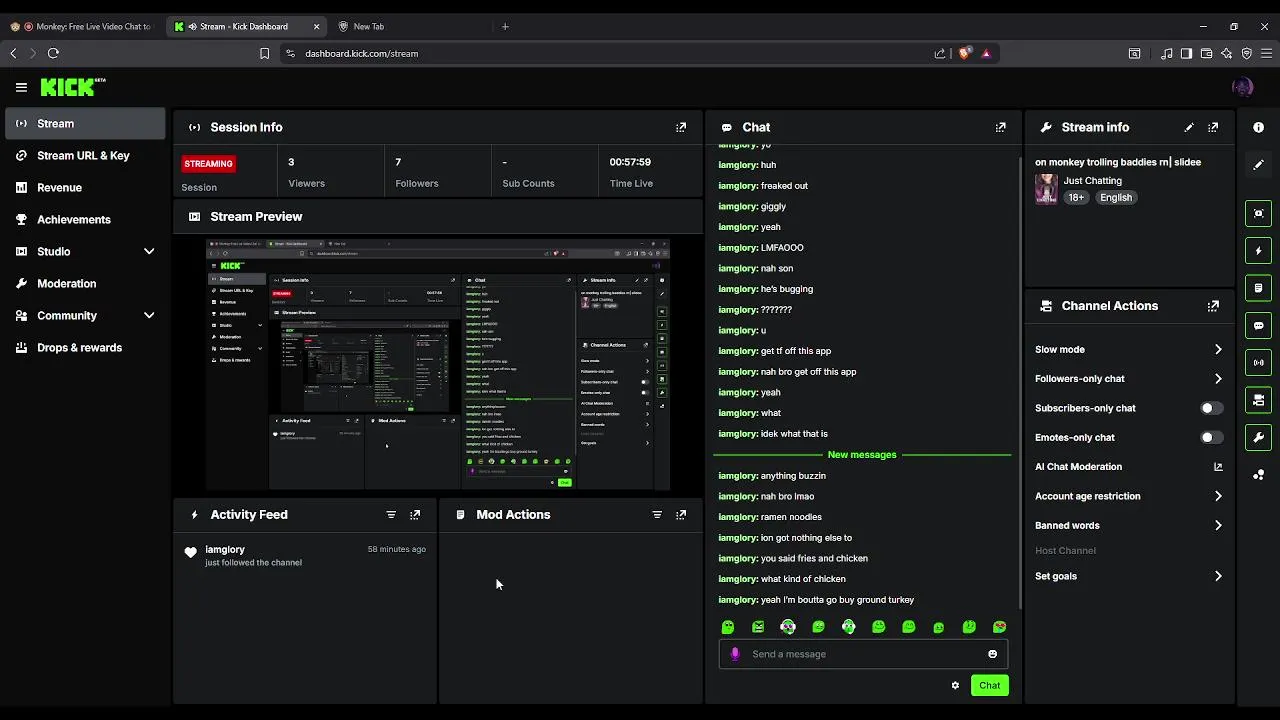Image resolution: width=1280 pixels, height=720 pixels.
Task: Enable Subscribers-only chat toggle
Action: coord(1211,408)
